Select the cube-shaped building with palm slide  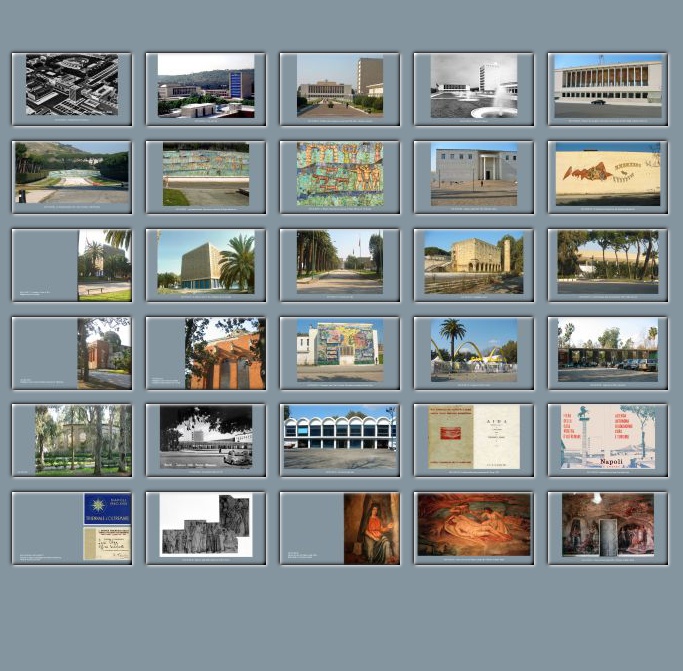[206, 265]
